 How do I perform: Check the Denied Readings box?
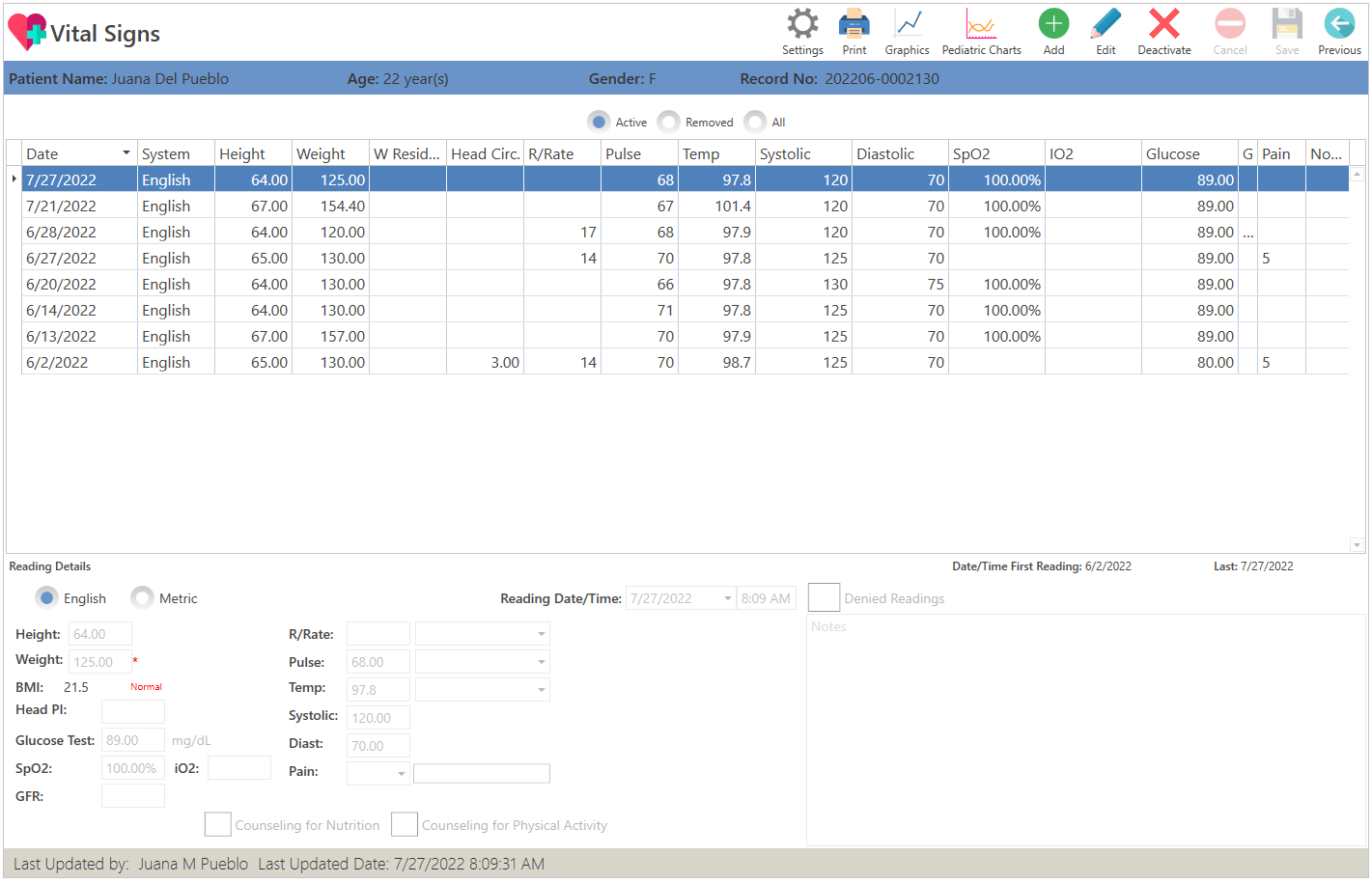(x=824, y=596)
